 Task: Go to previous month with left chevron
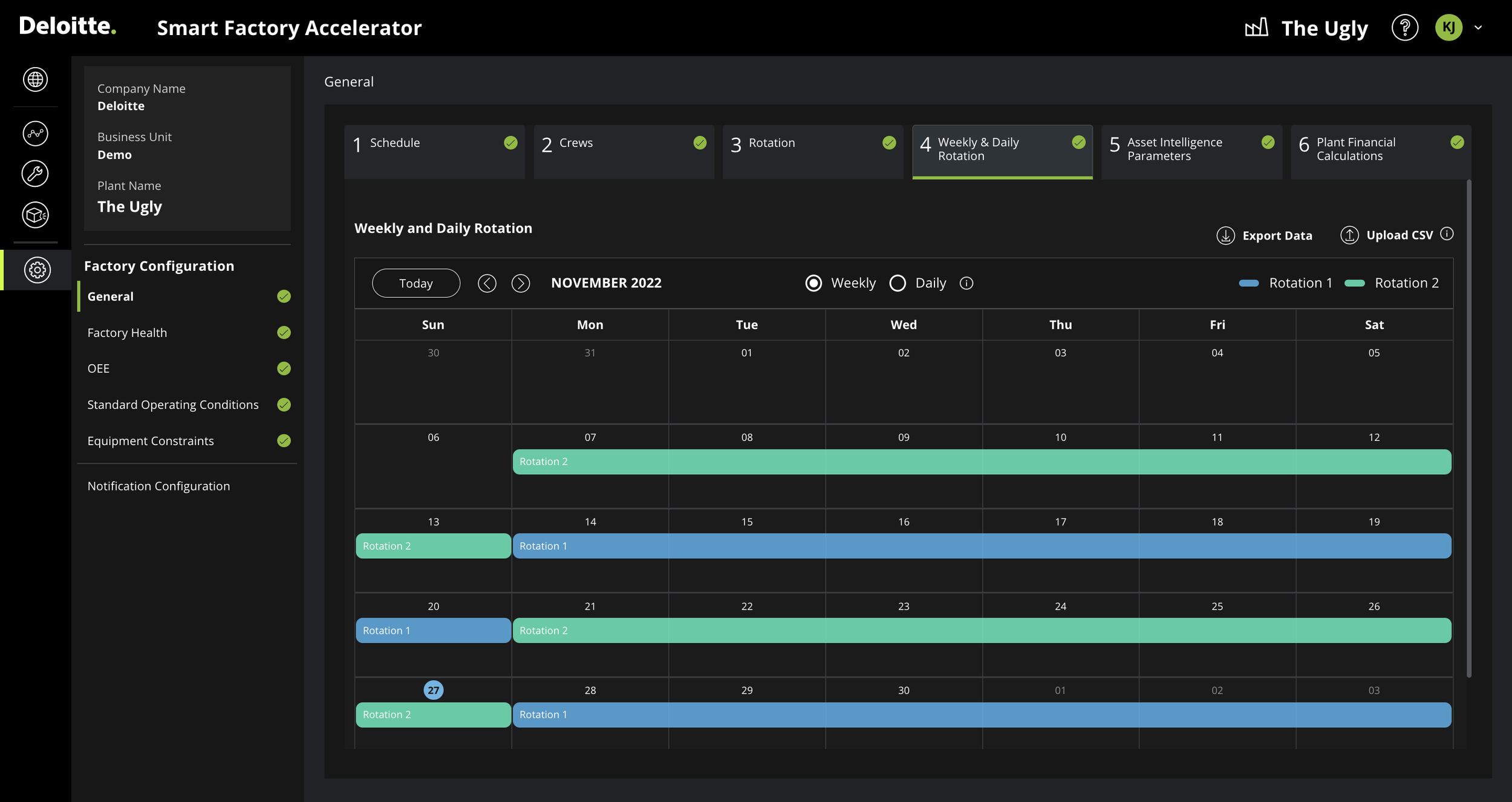tap(487, 283)
